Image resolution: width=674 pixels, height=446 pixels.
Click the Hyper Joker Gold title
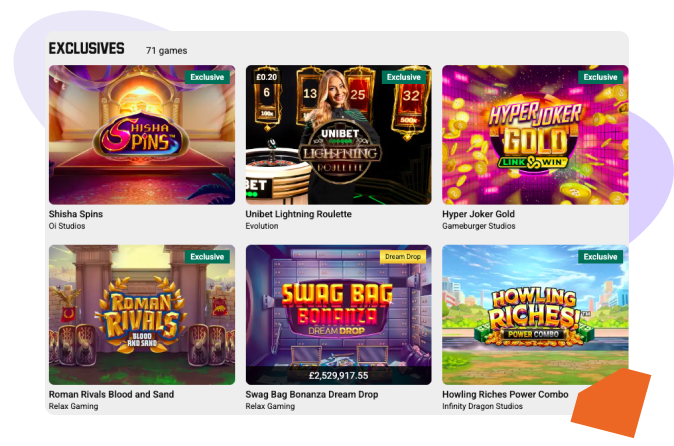(x=478, y=214)
